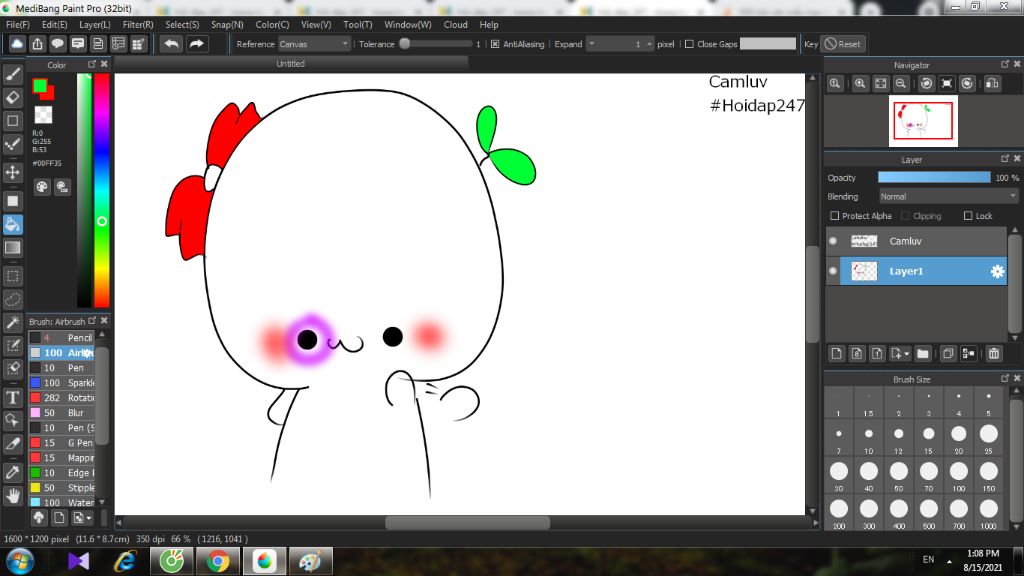This screenshot has height=576, width=1024.
Task: Duplicate the current layer
Action: point(948,353)
